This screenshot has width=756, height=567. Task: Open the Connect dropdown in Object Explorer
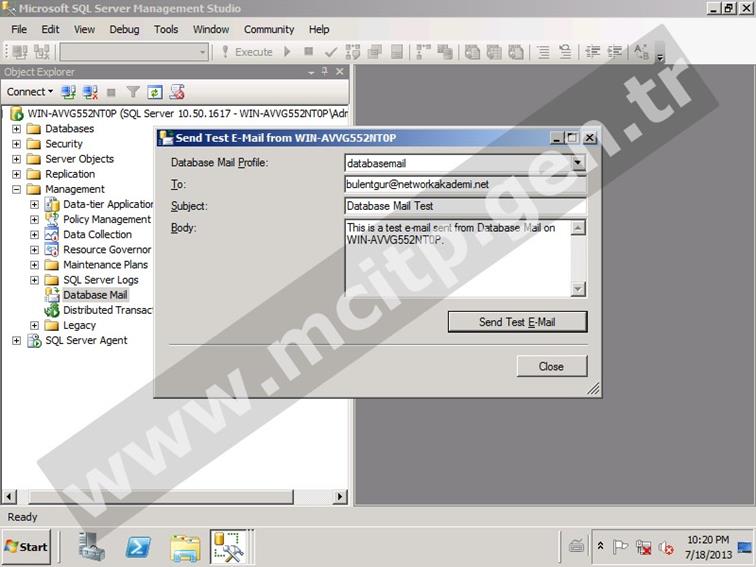[29, 92]
